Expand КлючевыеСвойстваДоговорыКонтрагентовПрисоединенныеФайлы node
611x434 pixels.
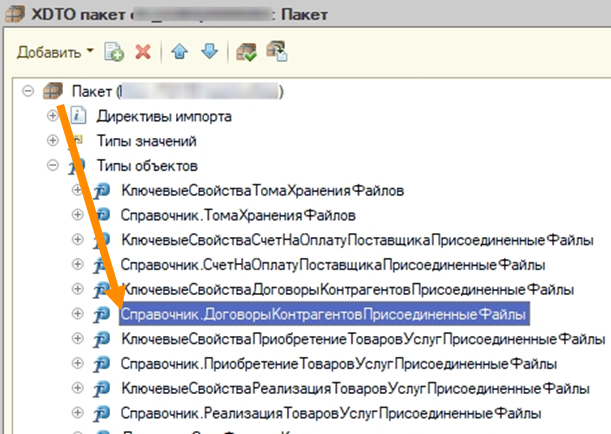(78, 289)
